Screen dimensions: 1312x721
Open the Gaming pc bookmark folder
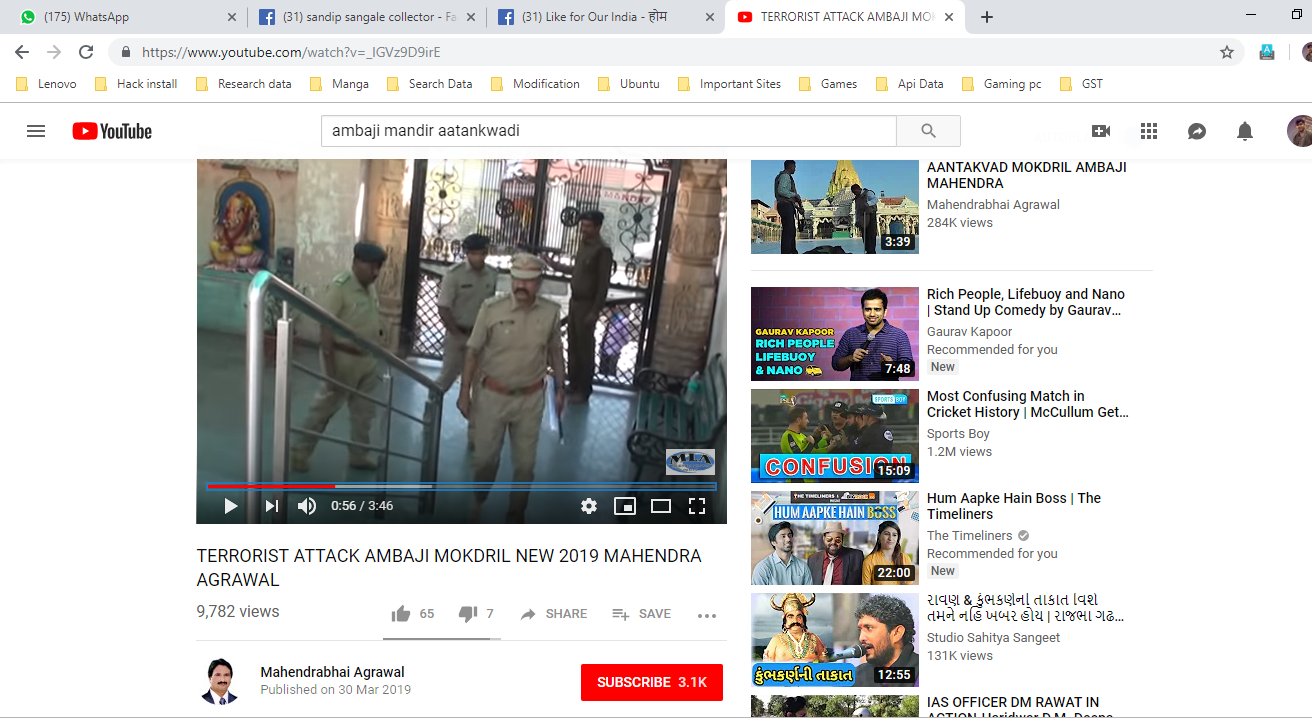point(1001,84)
